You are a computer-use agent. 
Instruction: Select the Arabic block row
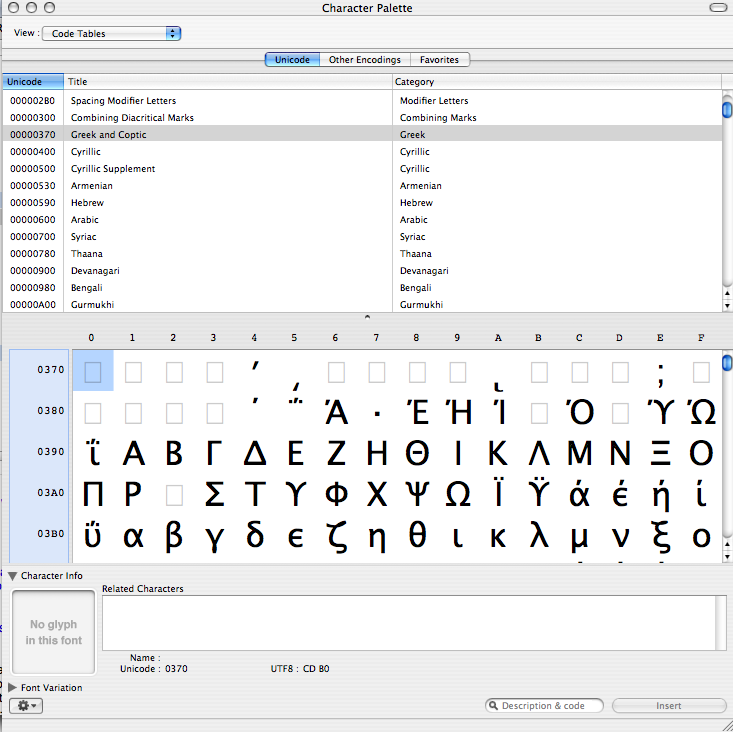[362, 220]
